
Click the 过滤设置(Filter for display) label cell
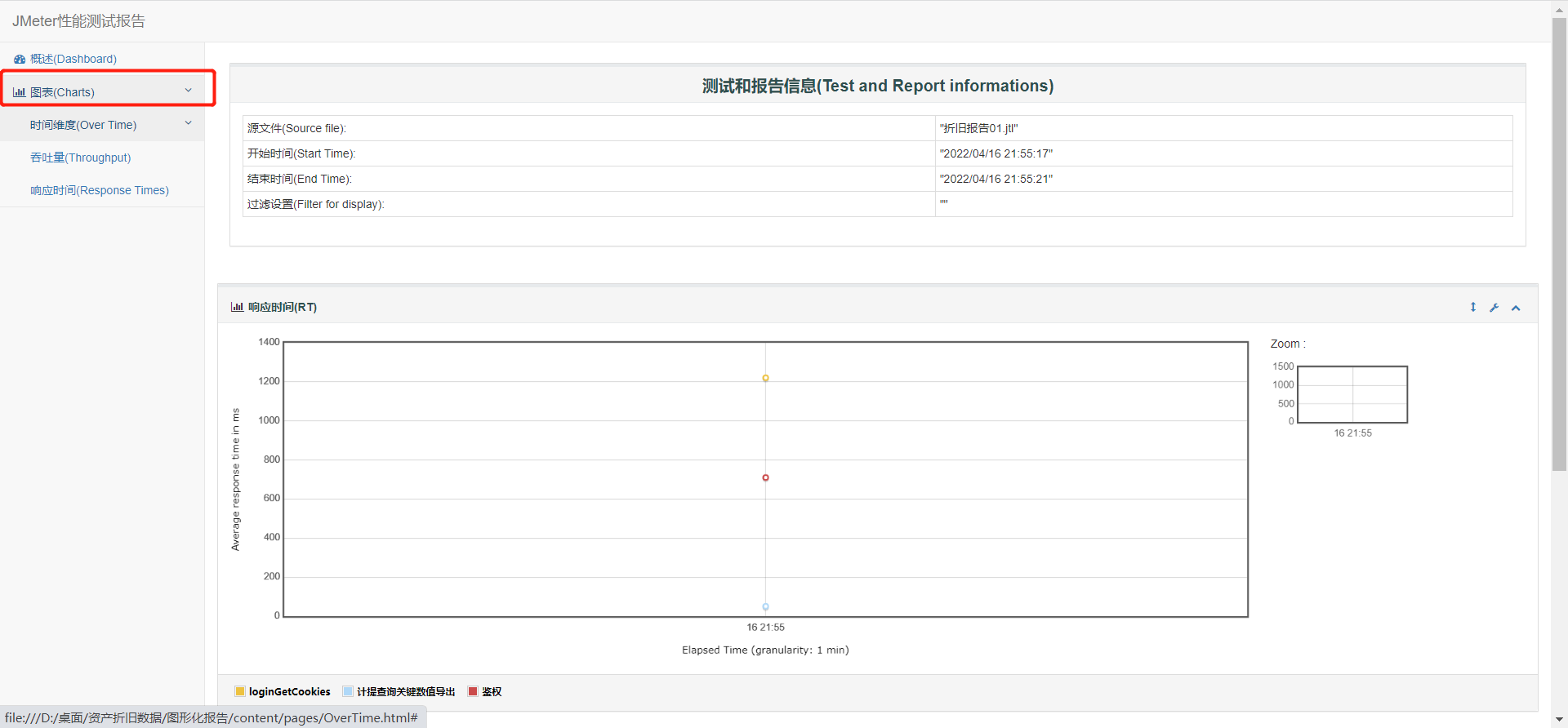point(589,204)
